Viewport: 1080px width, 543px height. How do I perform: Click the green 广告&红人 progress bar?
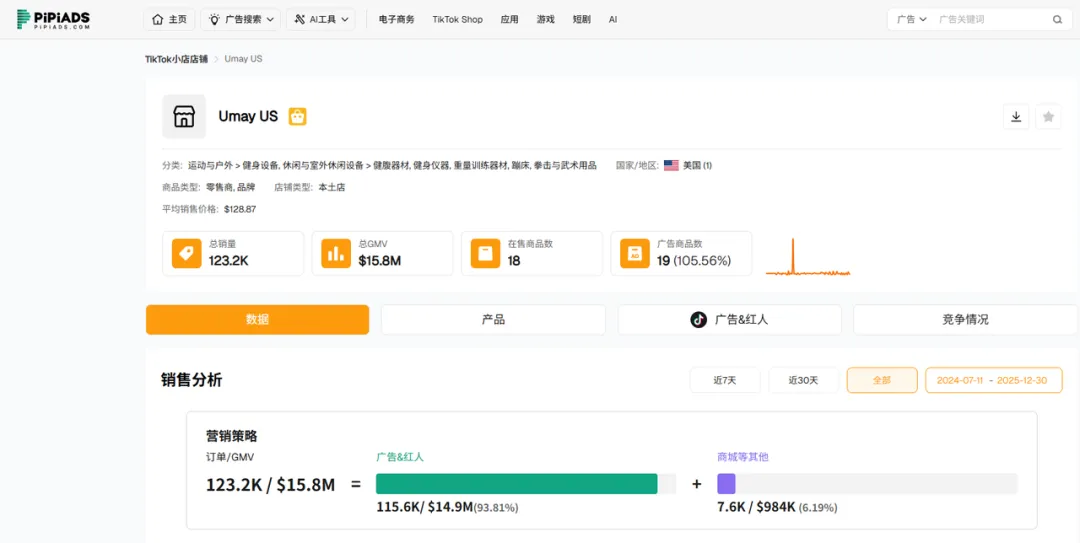coord(516,484)
